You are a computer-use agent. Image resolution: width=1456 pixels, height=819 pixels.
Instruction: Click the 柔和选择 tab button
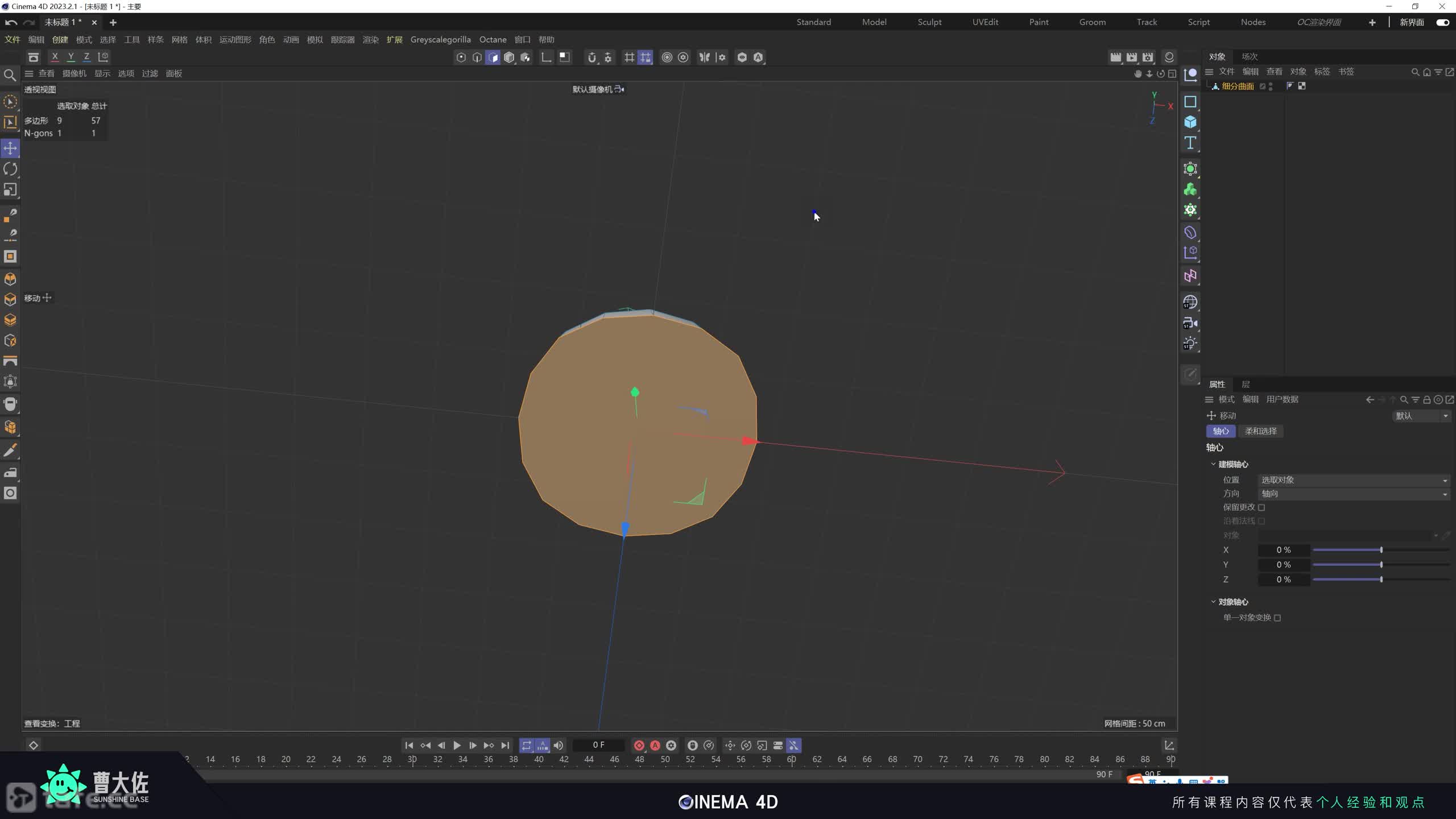pos(1260,431)
